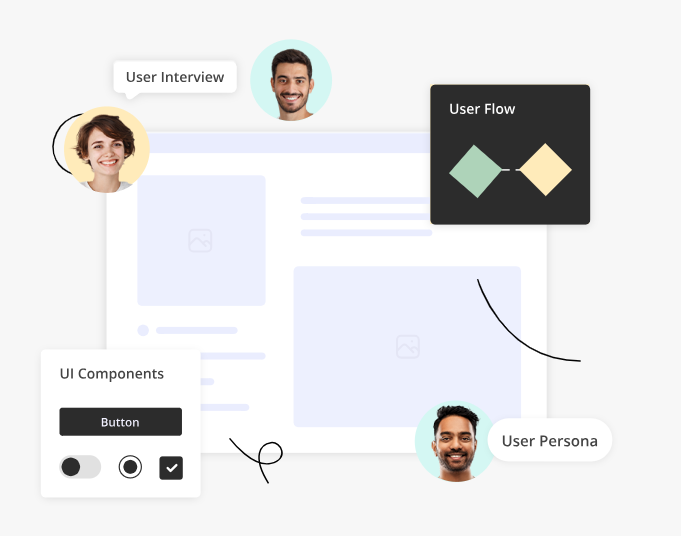Click the User Flow card title

(x=482, y=109)
